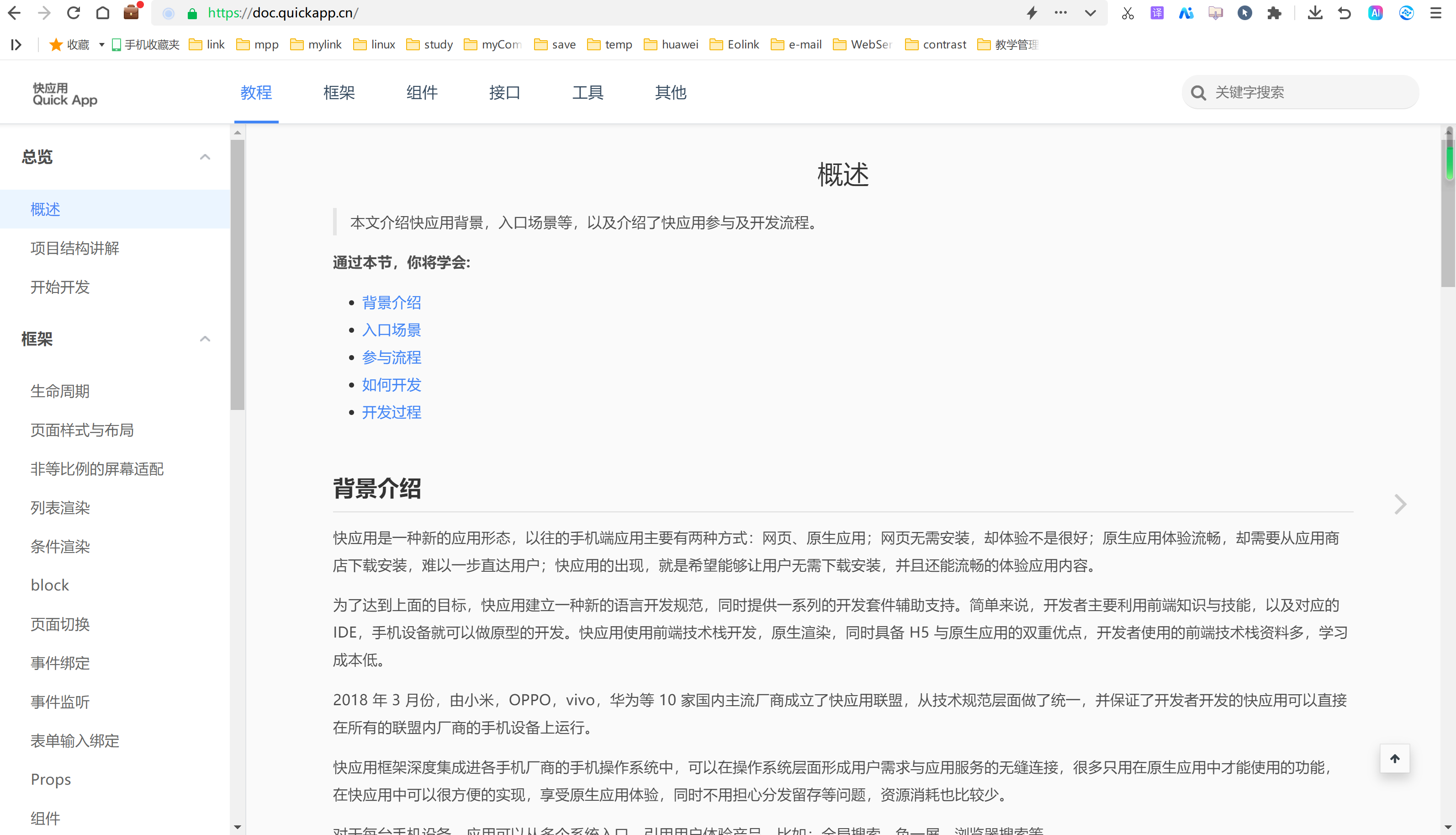Open the favorites dropdown arrow

[101, 44]
